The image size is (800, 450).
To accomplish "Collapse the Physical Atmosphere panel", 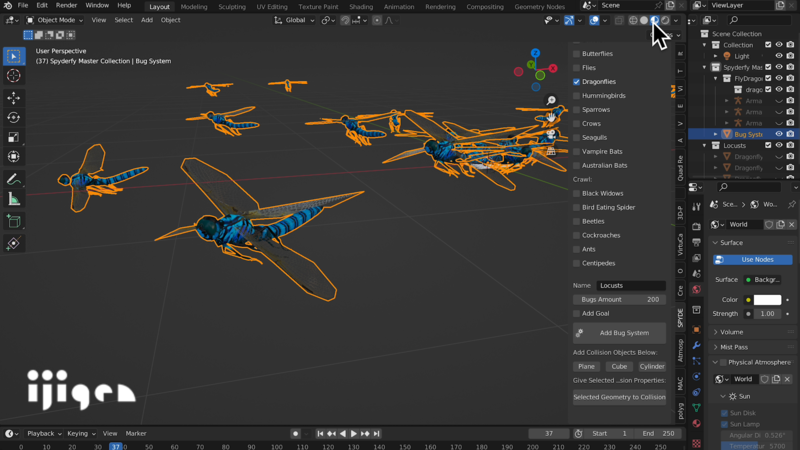I will (715, 362).
